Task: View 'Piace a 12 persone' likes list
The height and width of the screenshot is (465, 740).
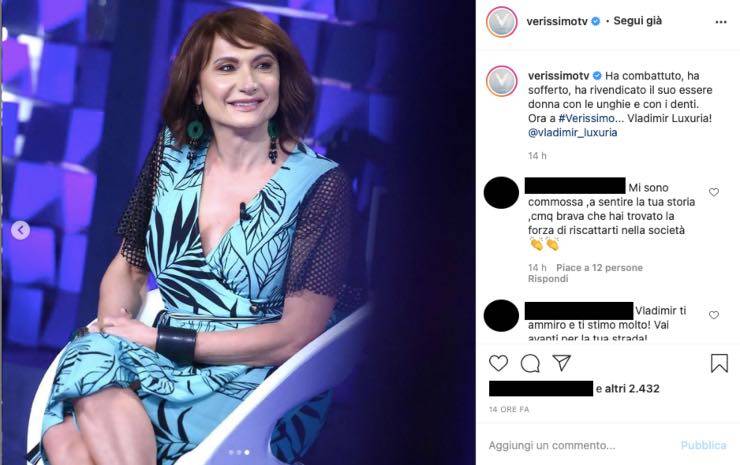Action: 599,268
